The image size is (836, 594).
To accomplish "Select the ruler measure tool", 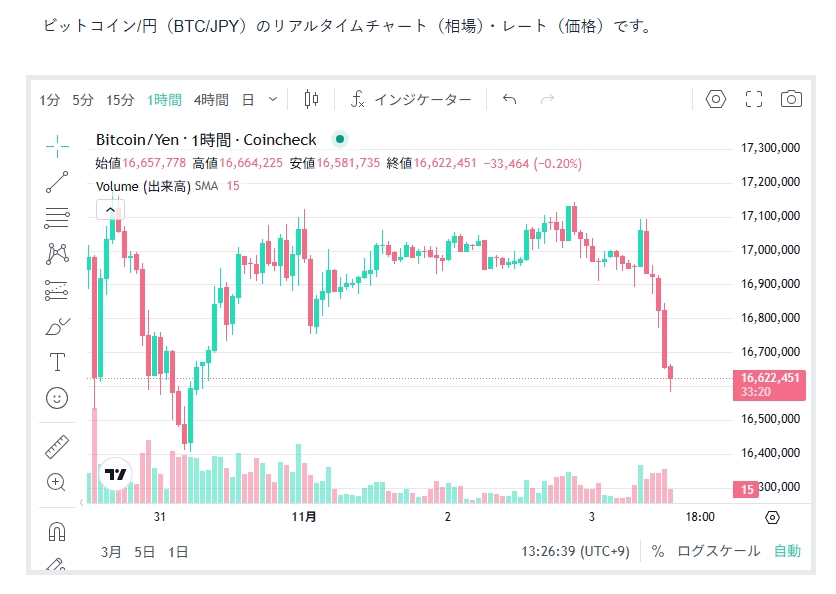I will pos(57,446).
